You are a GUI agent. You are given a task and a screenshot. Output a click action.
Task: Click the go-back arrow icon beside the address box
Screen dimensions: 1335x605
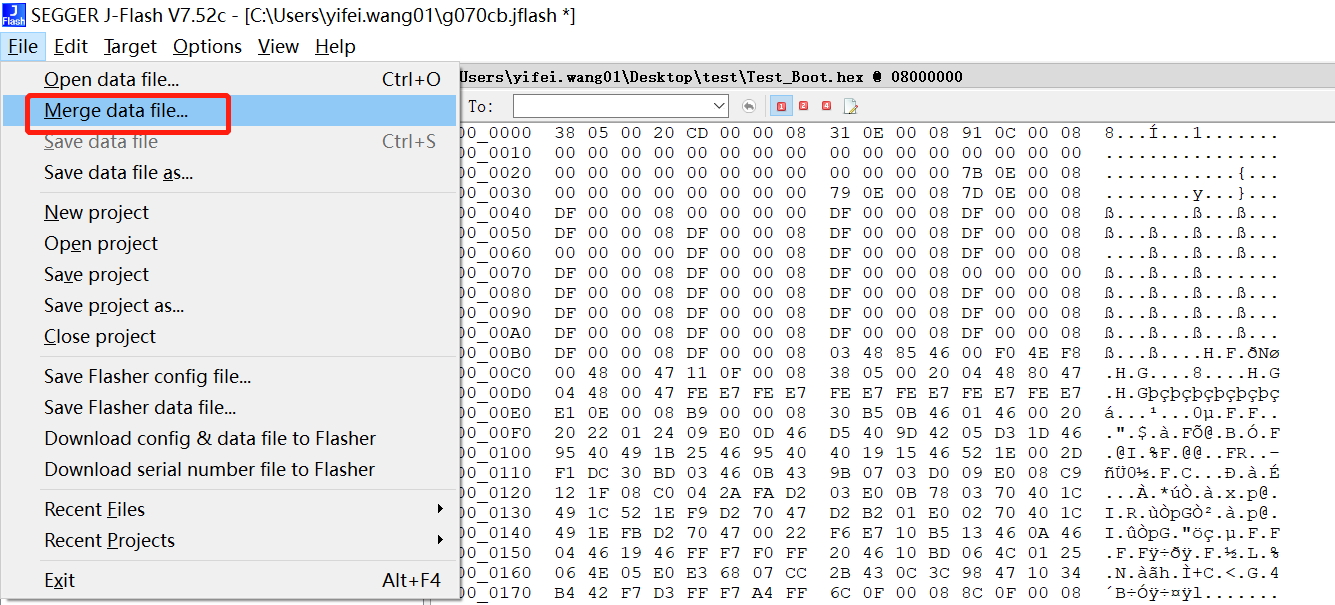click(749, 106)
